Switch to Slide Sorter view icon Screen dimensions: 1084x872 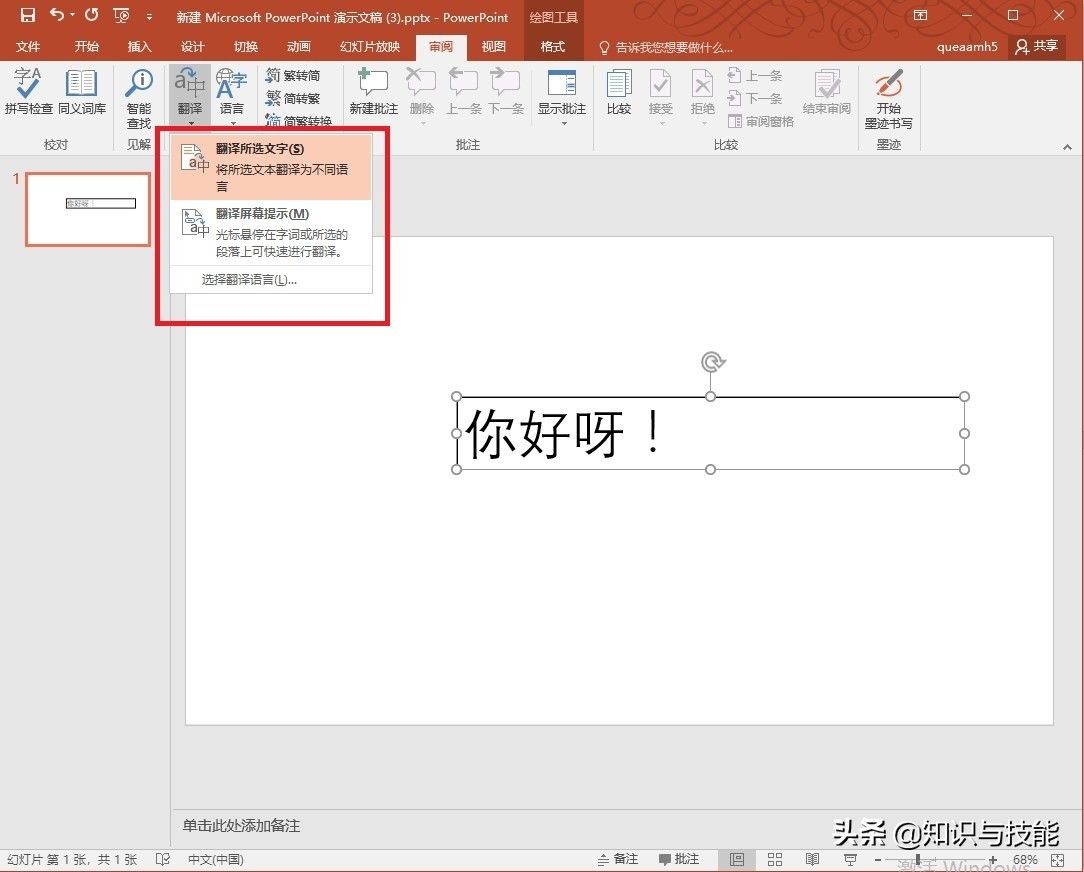[775, 860]
